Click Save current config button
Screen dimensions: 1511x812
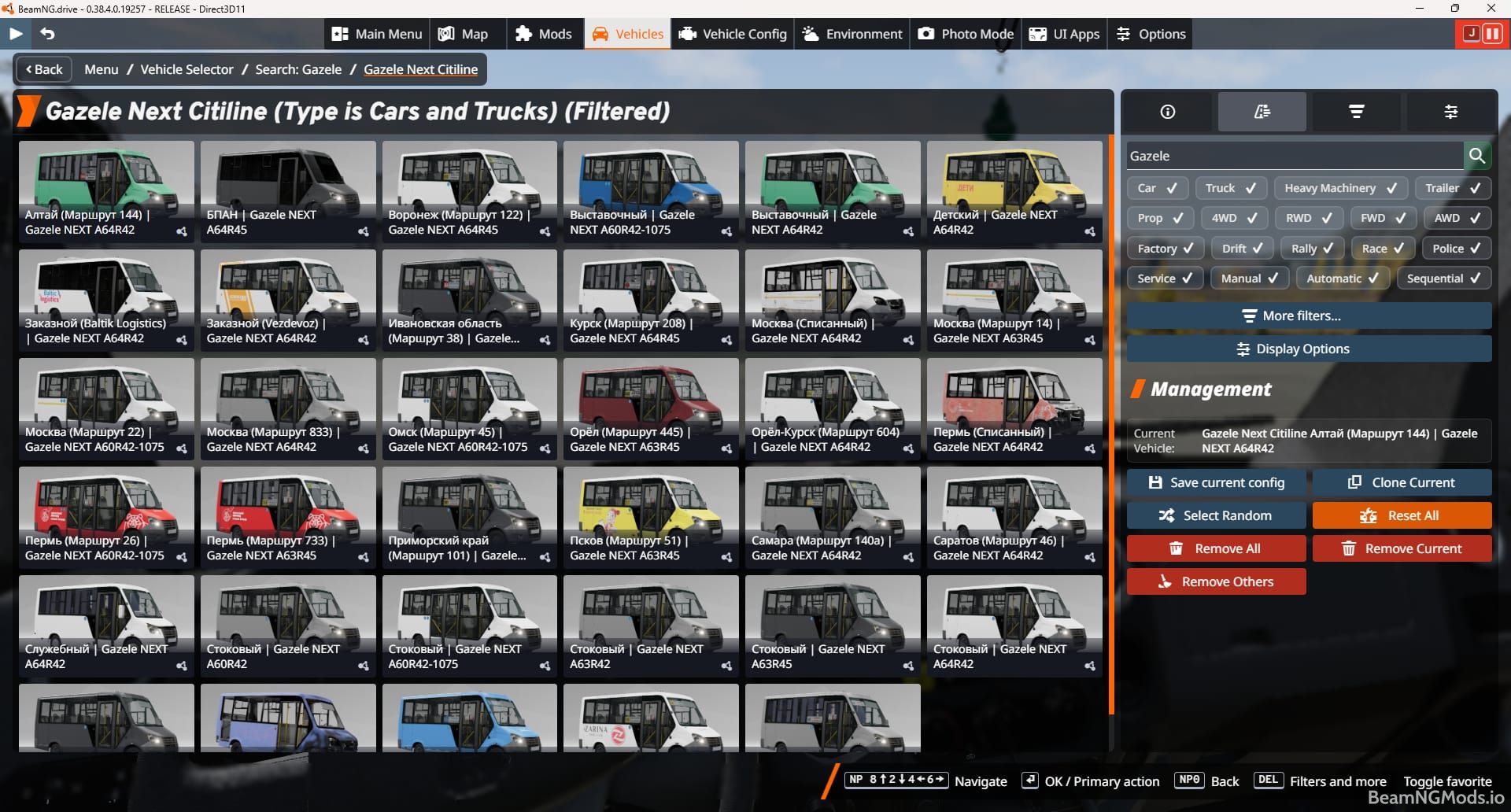point(1216,482)
